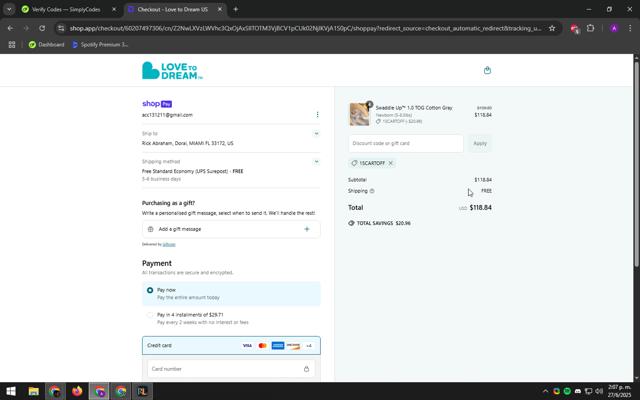Click the card number lock icon
This screenshot has height=400, width=640.
(306, 369)
